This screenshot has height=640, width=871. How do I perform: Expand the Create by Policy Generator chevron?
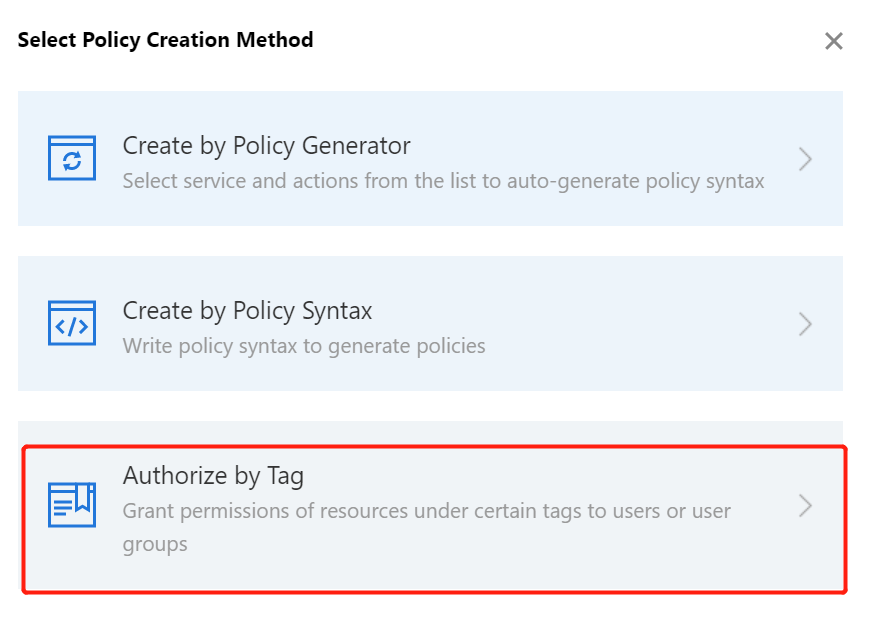click(x=805, y=159)
